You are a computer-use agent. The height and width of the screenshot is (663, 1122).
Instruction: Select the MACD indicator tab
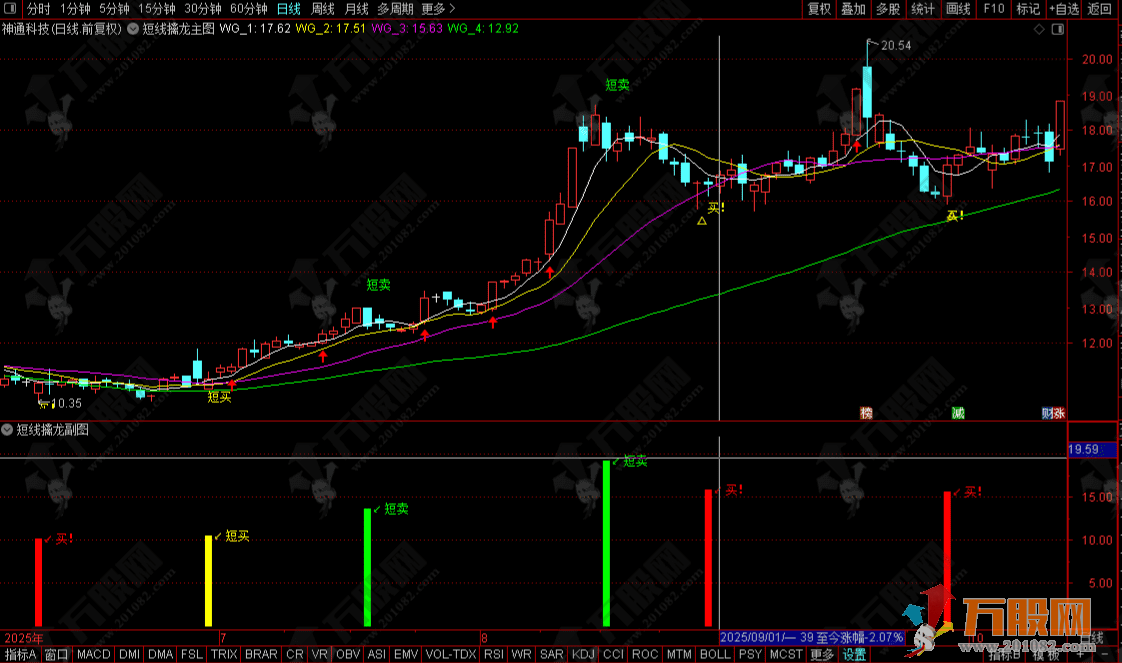(93, 655)
